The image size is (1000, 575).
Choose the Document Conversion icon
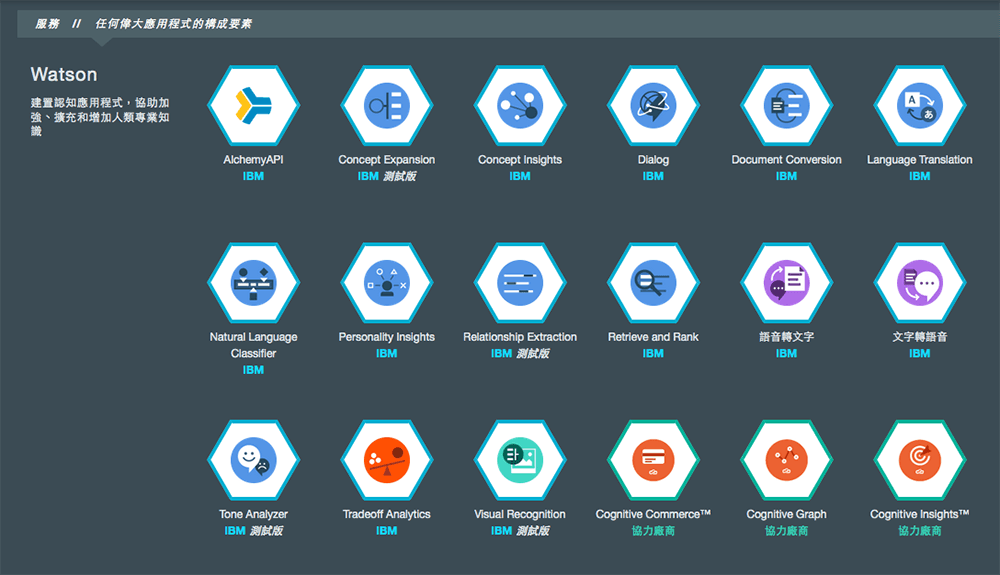(x=786, y=105)
